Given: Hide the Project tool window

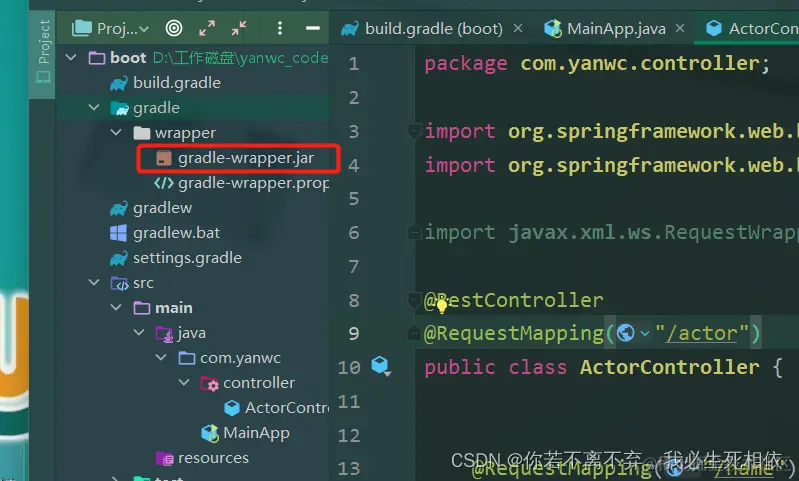Looking at the screenshot, I should click(313, 28).
